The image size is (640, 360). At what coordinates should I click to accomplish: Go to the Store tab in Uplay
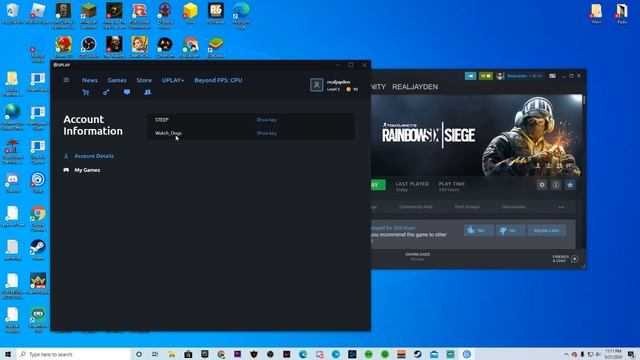(144, 80)
